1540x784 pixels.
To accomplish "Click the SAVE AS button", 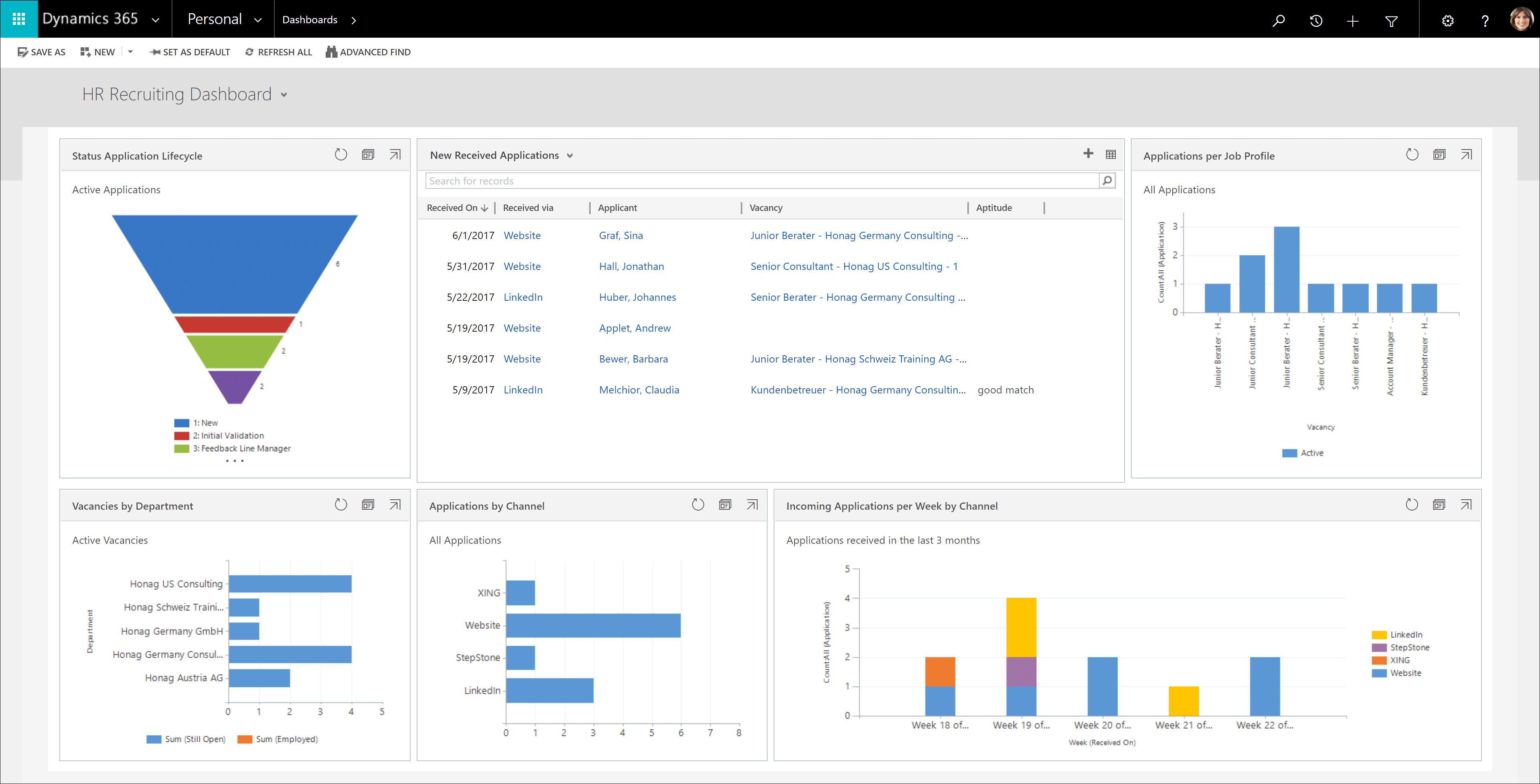I will (x=41, y=51).
